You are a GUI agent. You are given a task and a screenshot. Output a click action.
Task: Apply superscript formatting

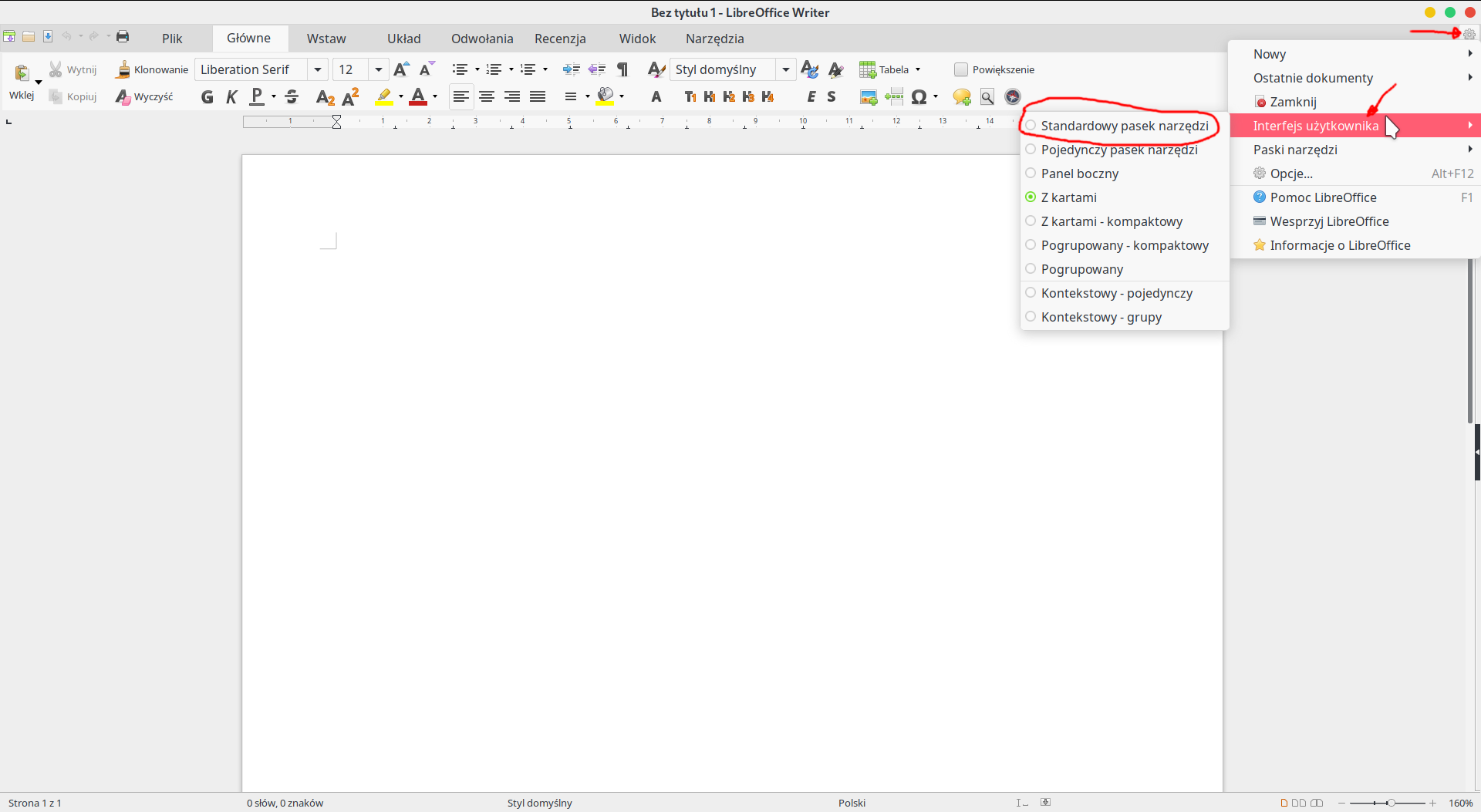click(x=350, y=96)
